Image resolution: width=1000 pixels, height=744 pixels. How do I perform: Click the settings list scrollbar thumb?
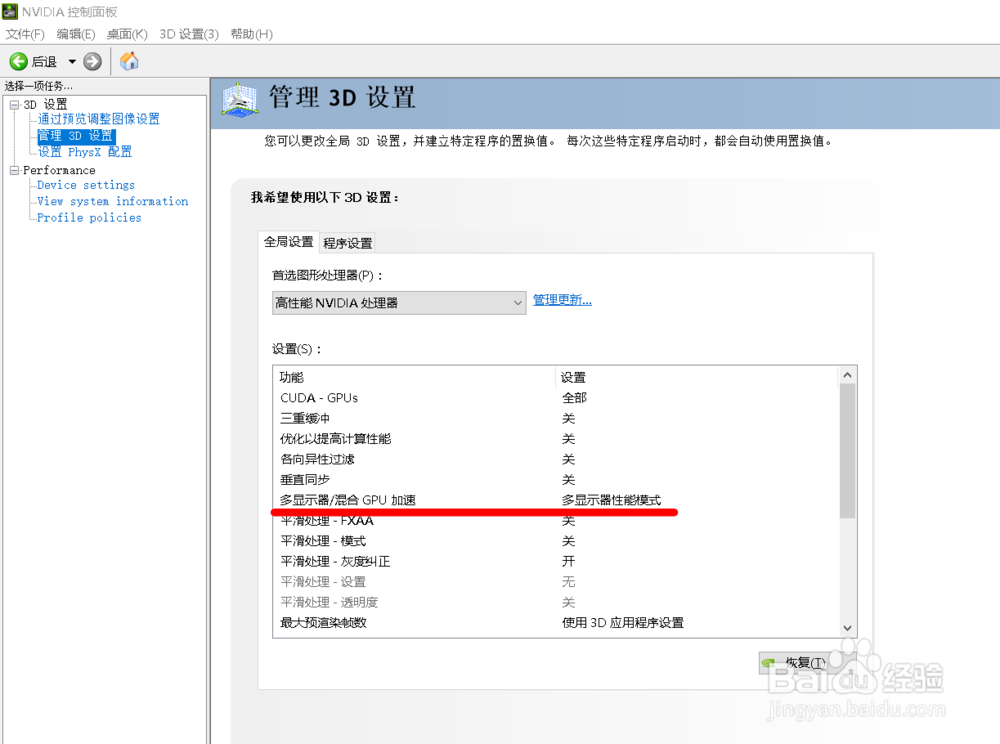pyautogui.click(x=847, y=451)
